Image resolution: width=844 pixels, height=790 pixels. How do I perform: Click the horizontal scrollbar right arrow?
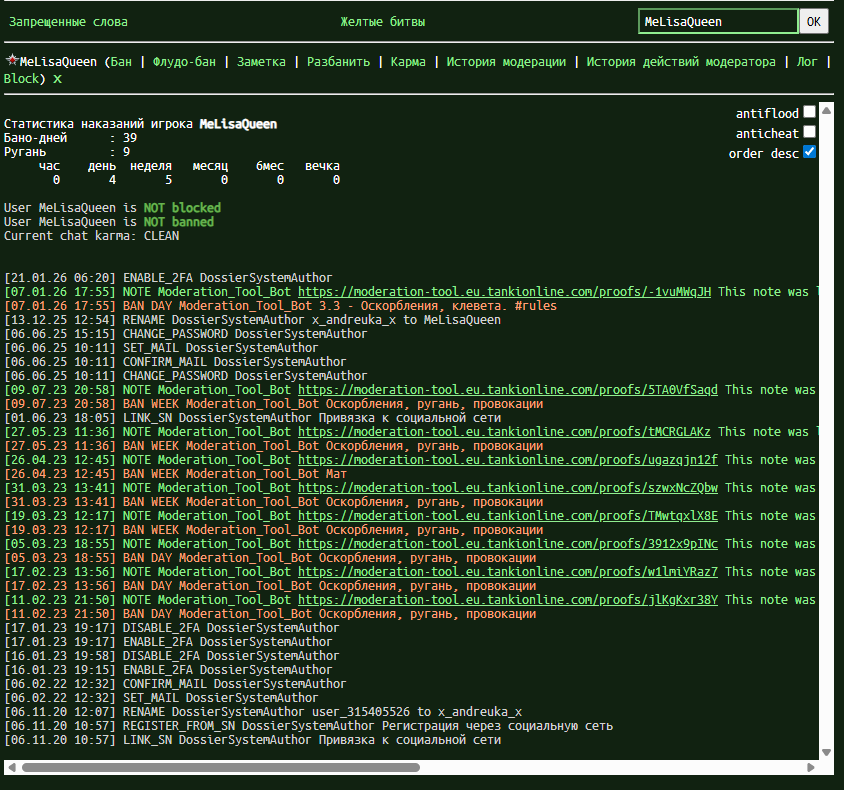(x=812, y=767)
